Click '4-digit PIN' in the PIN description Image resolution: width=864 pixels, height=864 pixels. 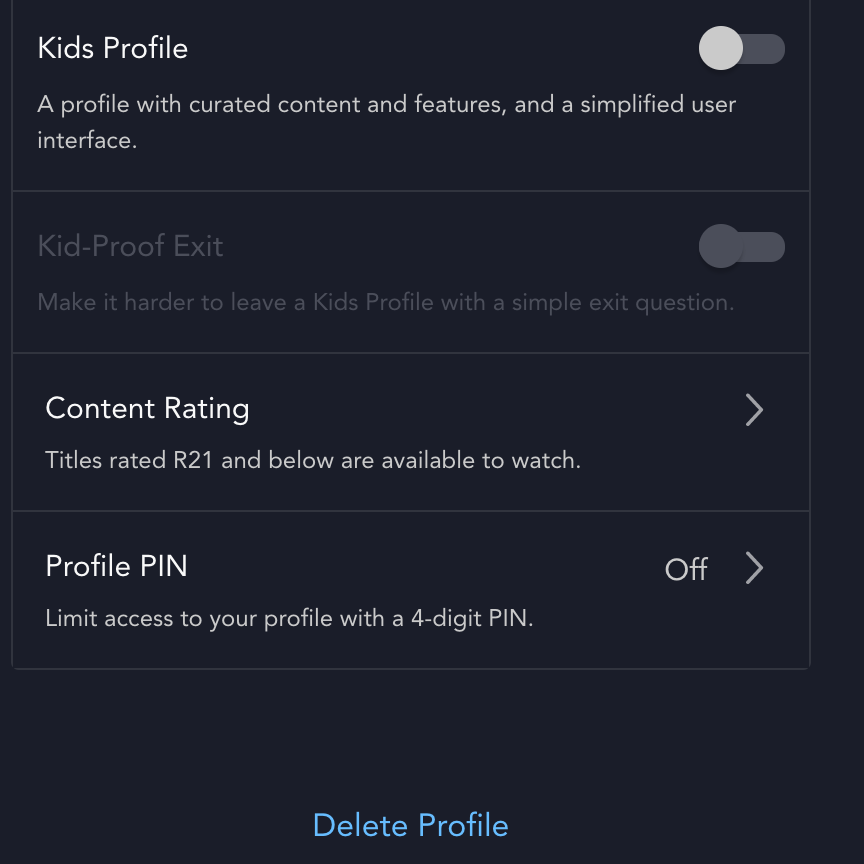coord(471,619)
